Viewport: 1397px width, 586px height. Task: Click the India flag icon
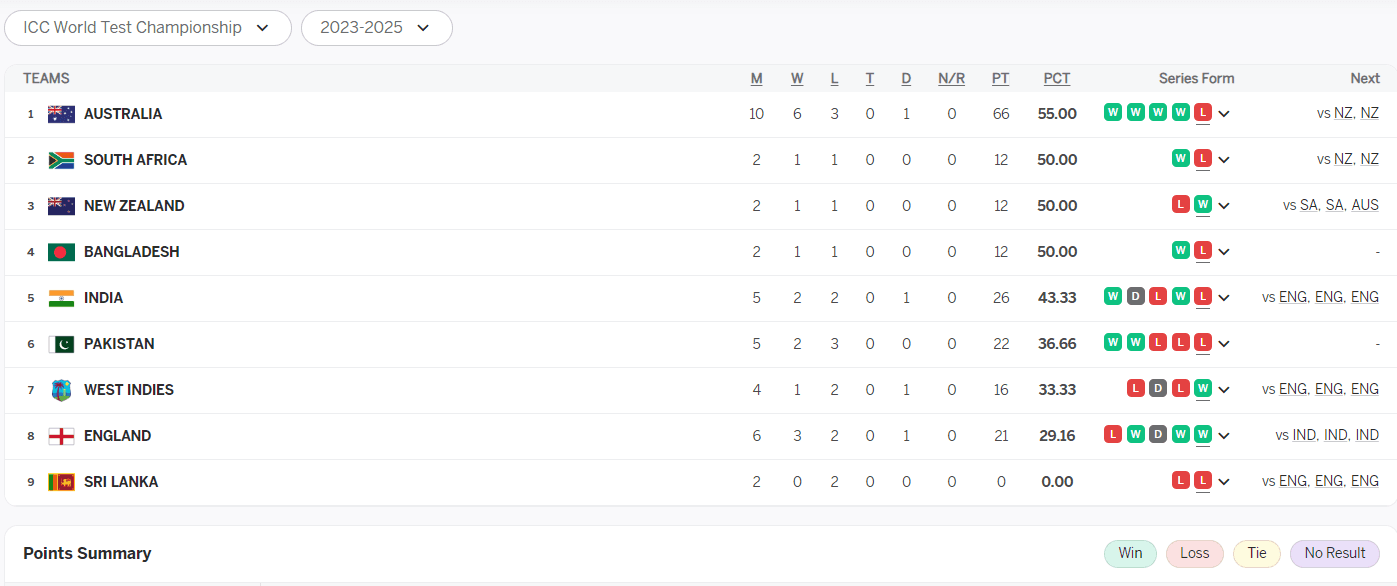[x=61, y=298]
